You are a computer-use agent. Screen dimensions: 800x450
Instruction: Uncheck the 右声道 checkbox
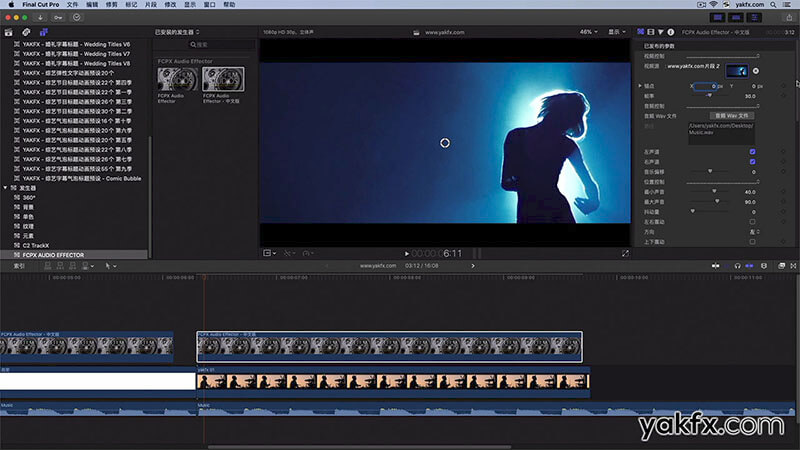(x=753, y=162)
